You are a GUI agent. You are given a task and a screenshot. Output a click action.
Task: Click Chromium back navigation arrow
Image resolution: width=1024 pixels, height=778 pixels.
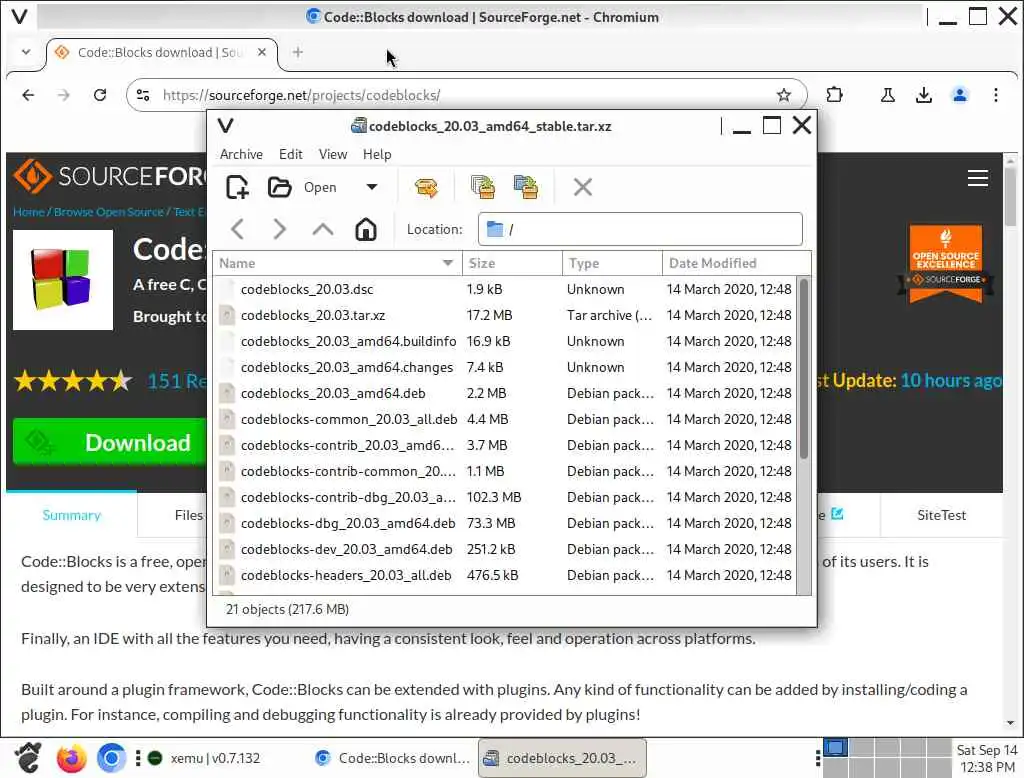(28, 95)
